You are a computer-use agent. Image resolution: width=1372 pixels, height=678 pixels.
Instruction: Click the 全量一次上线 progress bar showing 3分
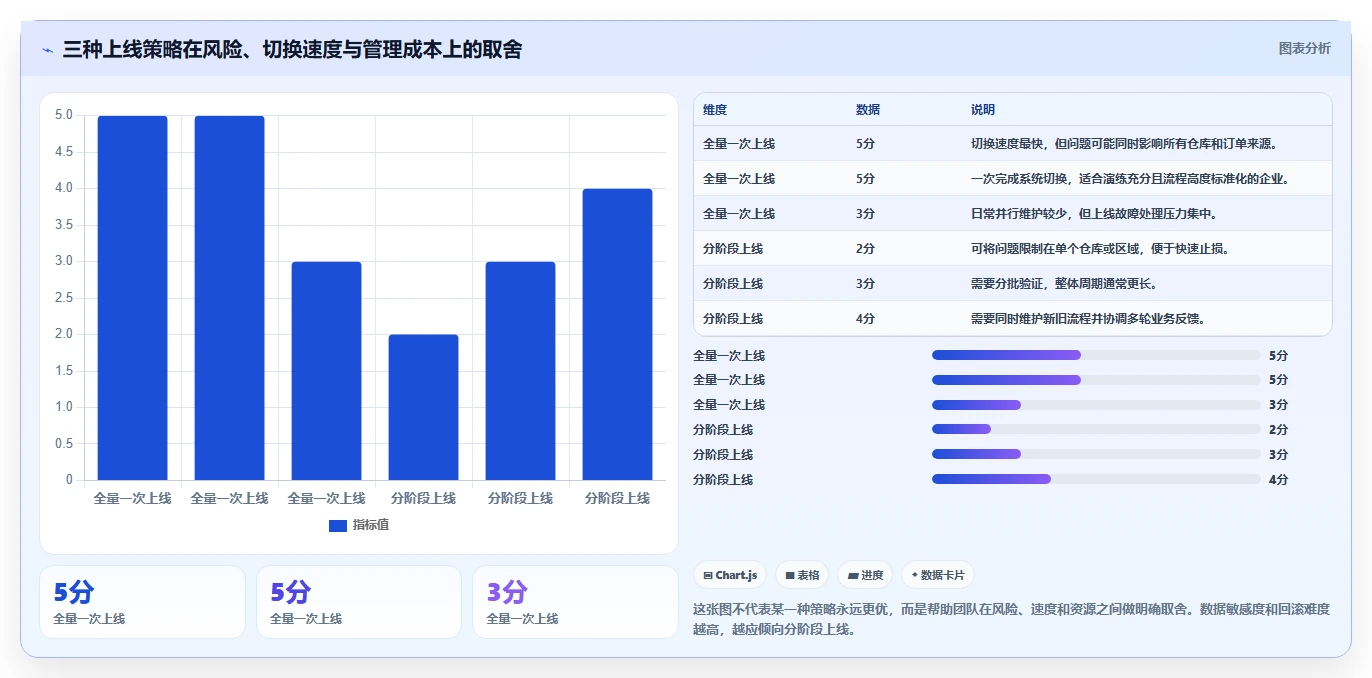1096,405
